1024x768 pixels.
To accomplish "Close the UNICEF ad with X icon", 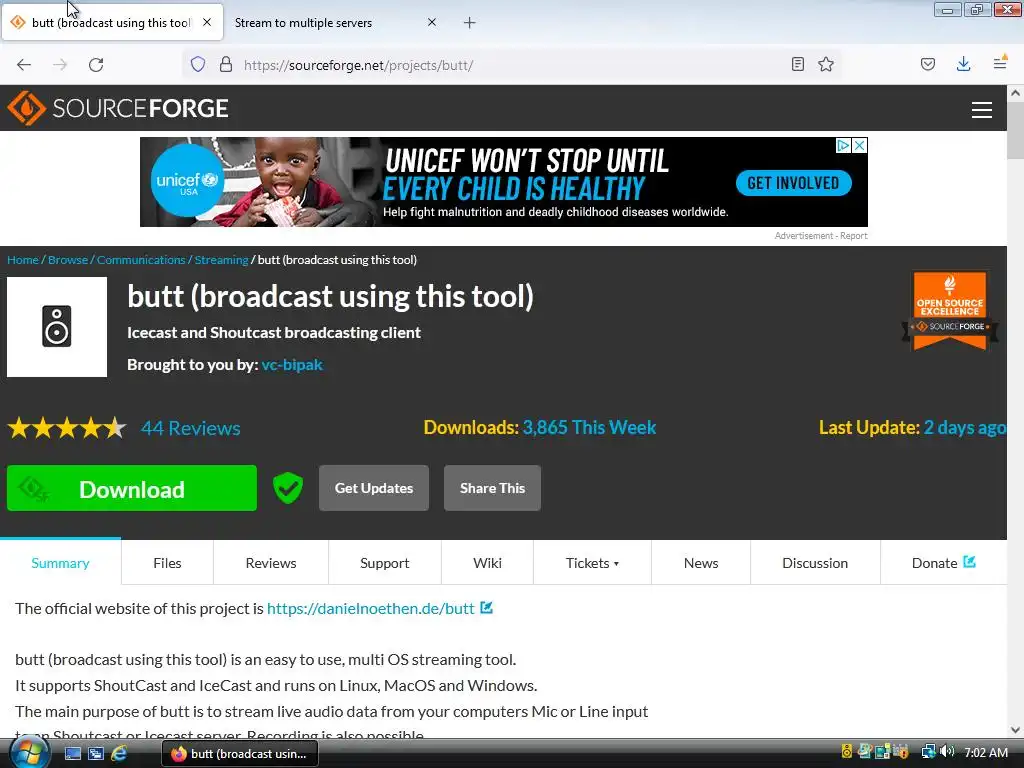I will [x=860, y=145].
